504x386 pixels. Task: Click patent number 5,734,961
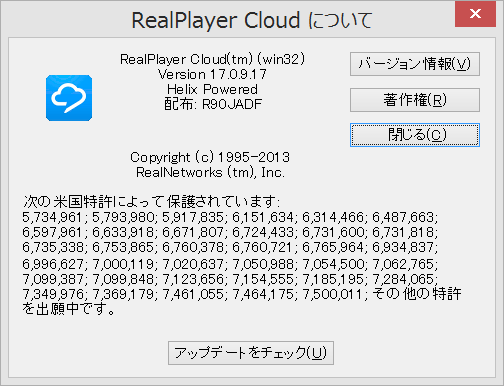[52, 217]
